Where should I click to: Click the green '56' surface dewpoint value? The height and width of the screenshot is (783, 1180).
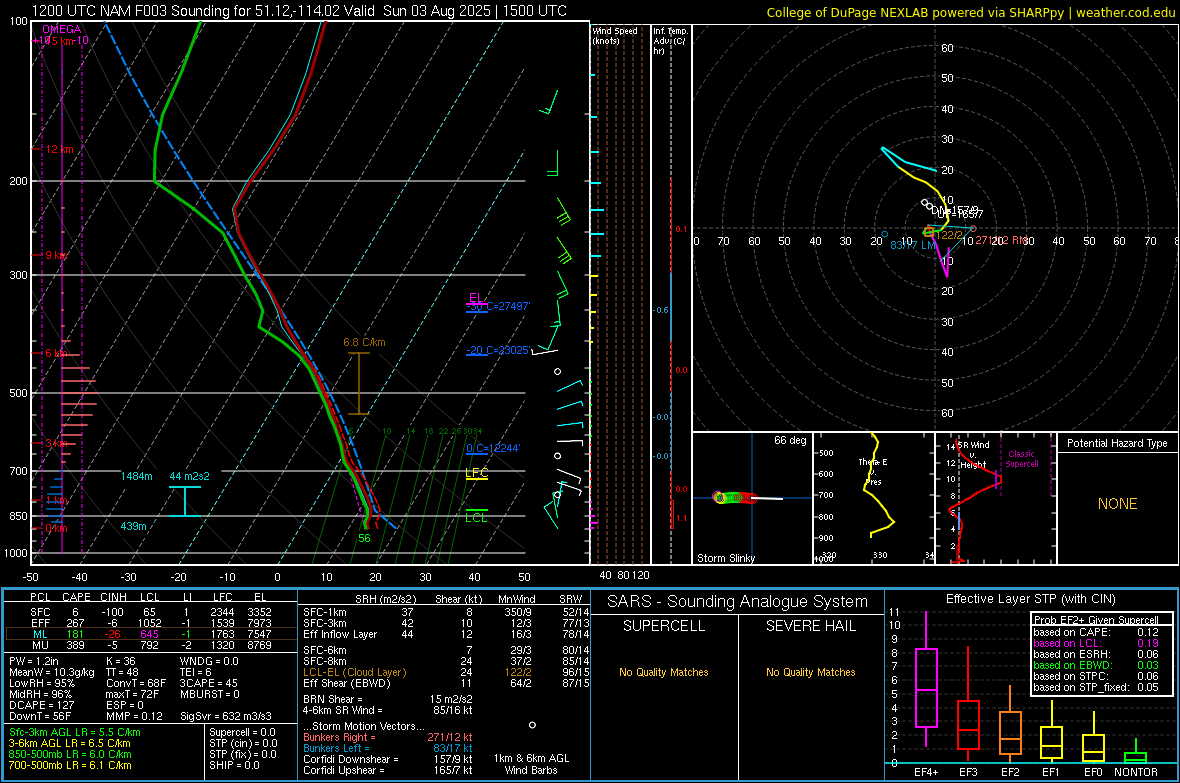click(364, 538)
